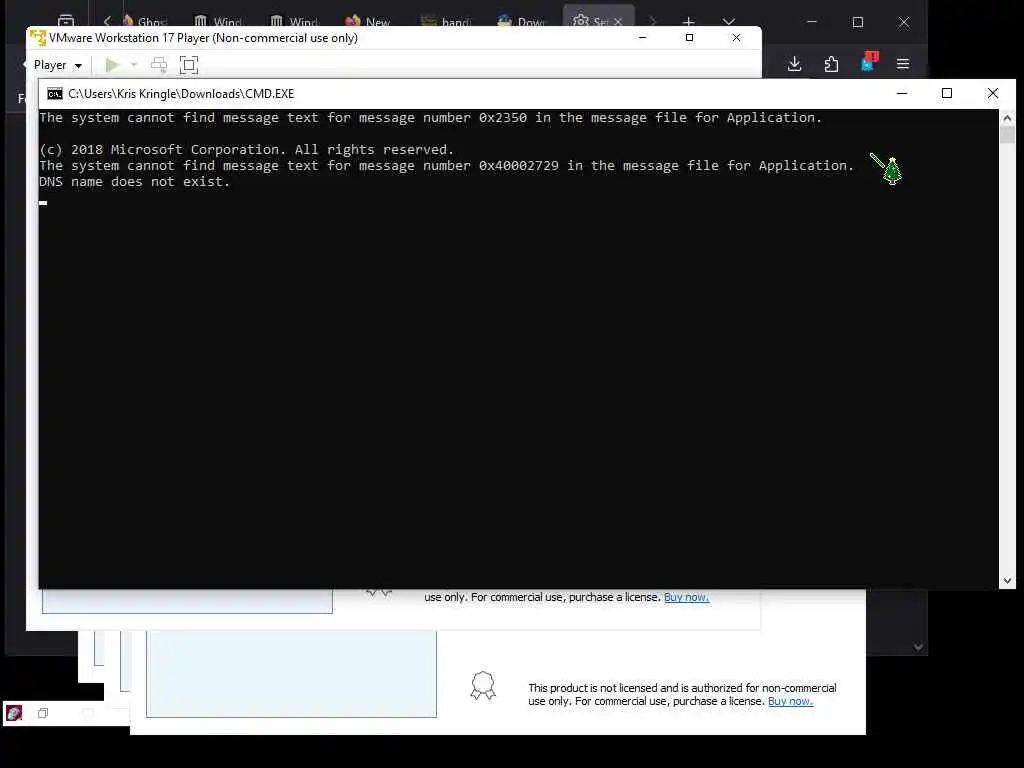This screenshot has height=768, width=1024.
Task: Close the VMware Workstation Player window
Action: [x=736, y=38]
